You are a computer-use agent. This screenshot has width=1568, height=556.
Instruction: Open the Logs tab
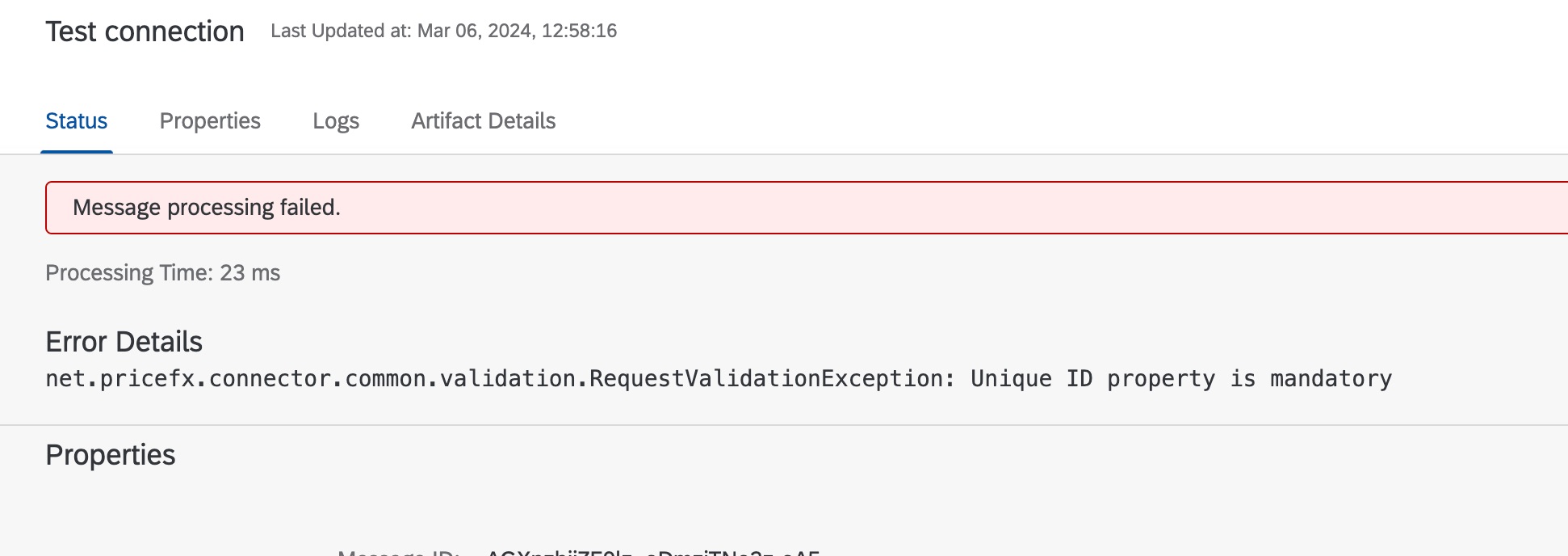click(x=336, y=121)
